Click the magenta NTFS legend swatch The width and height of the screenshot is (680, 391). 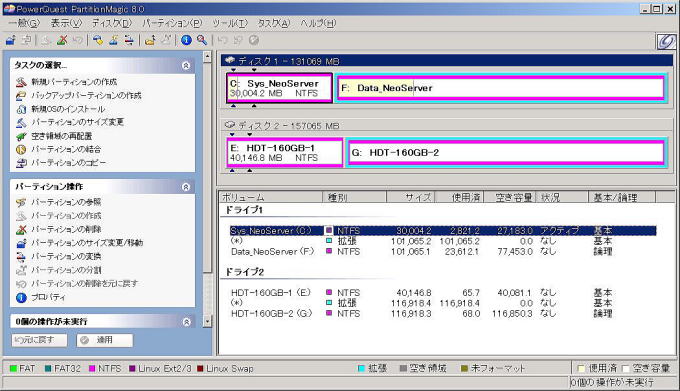point(92,368)
